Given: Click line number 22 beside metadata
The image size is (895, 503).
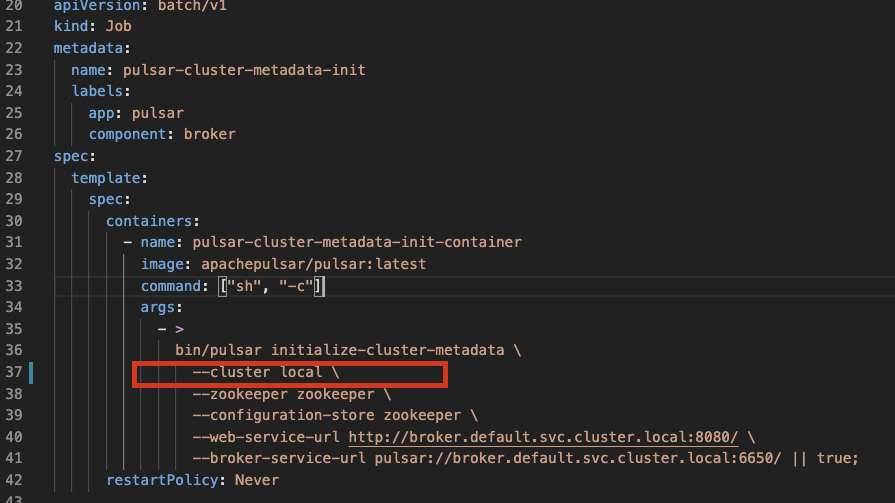Looking at the screenshot, I should [x=14, y=48].
